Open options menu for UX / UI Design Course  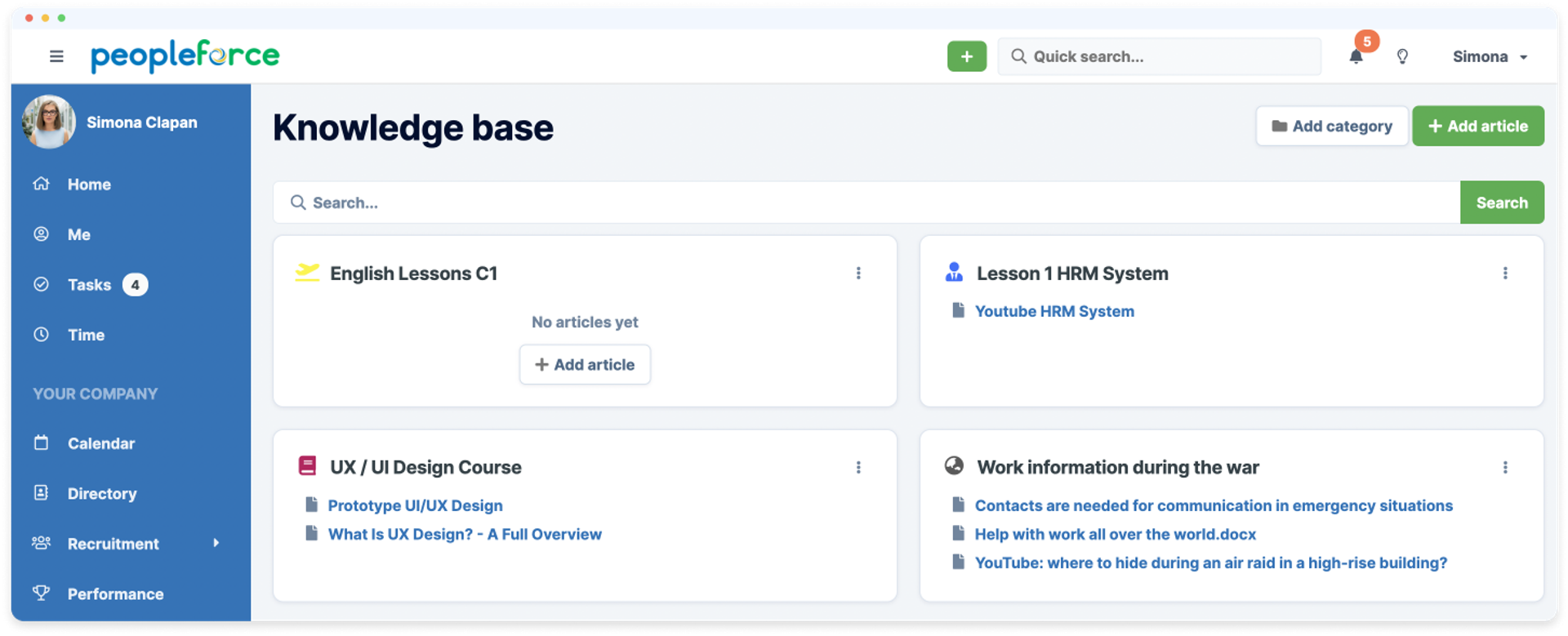coord(858,467)
